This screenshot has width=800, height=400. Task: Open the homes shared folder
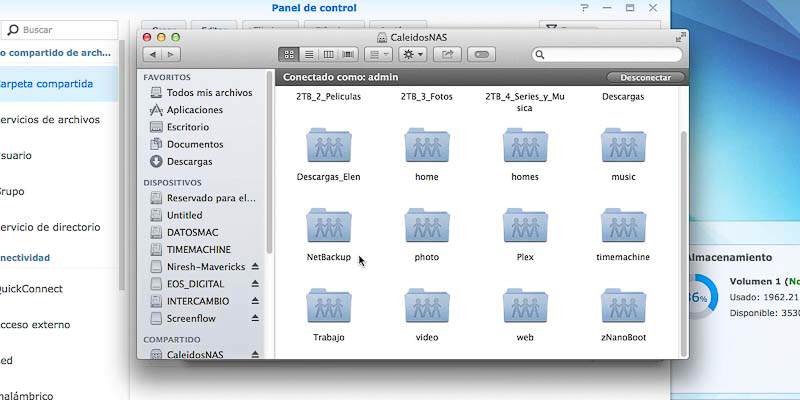click(x=525, y=155)
